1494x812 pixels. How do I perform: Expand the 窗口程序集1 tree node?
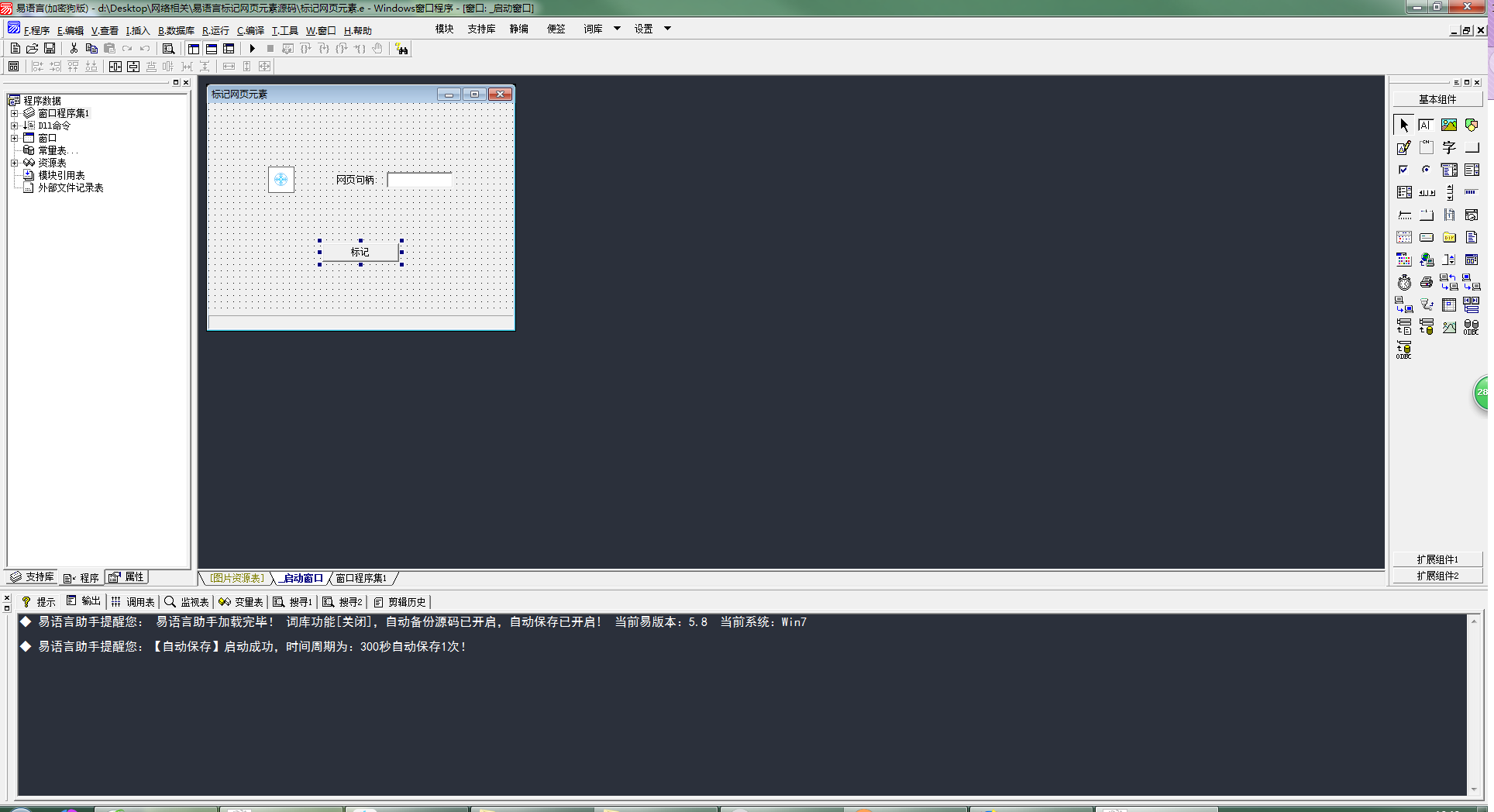tap(14, 113)
